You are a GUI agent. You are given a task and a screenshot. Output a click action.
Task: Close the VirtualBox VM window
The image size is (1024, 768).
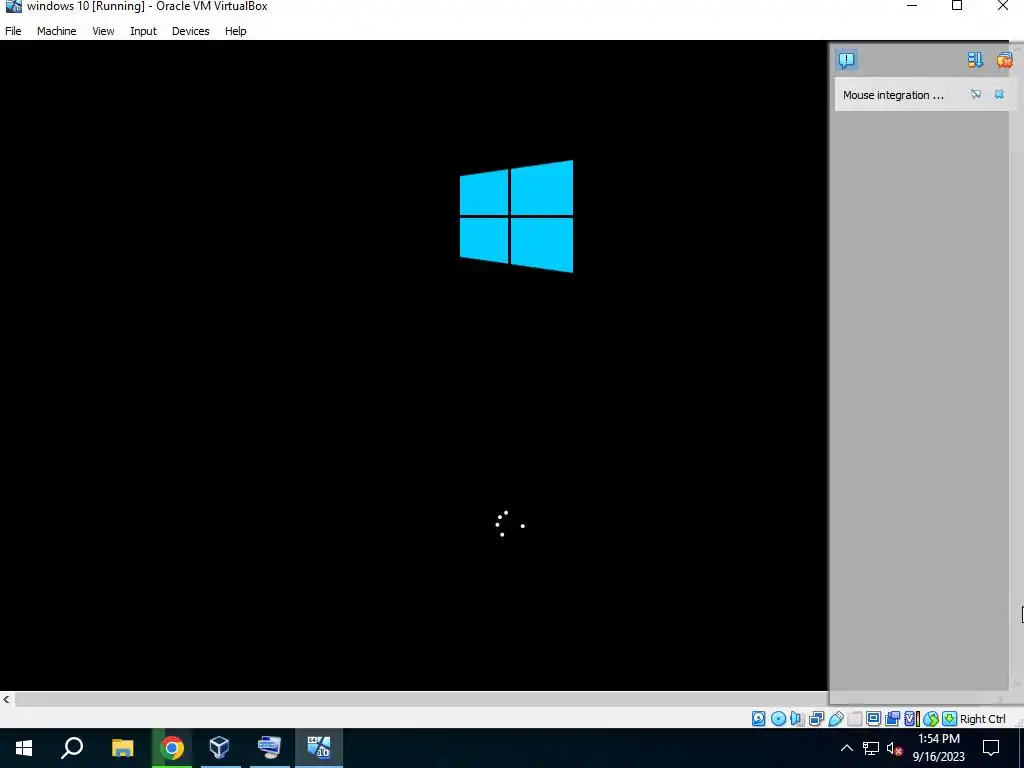click(1002, 6)
